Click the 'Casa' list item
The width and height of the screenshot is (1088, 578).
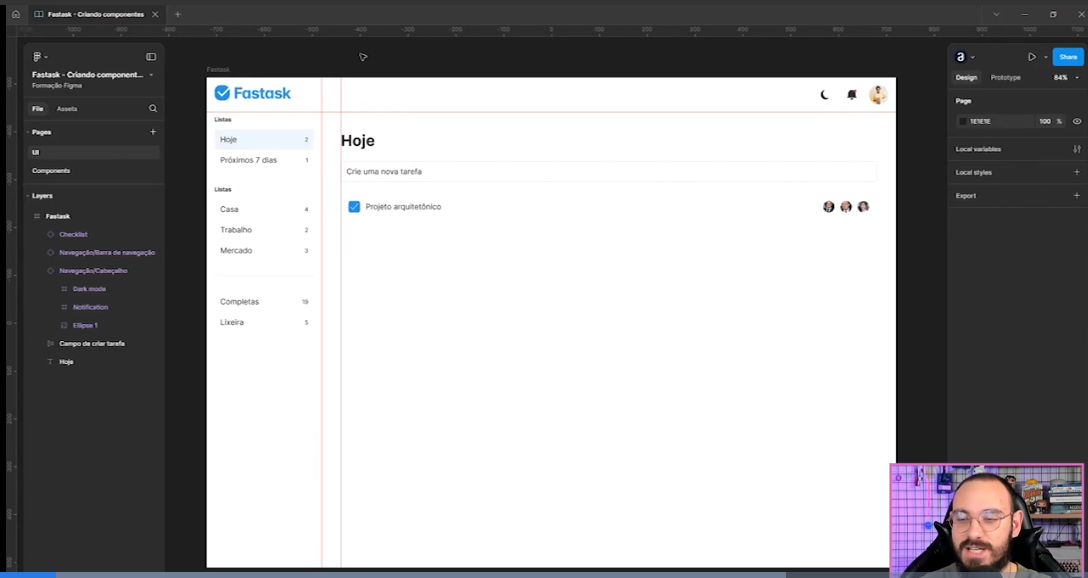(x=264, y=209)
